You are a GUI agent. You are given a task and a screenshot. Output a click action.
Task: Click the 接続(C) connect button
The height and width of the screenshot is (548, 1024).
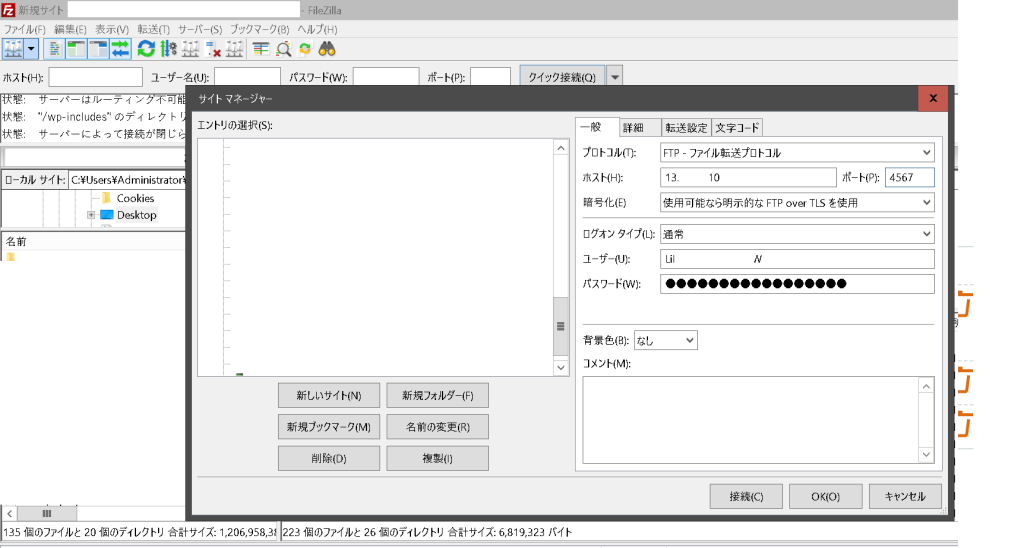click(746, 496)
